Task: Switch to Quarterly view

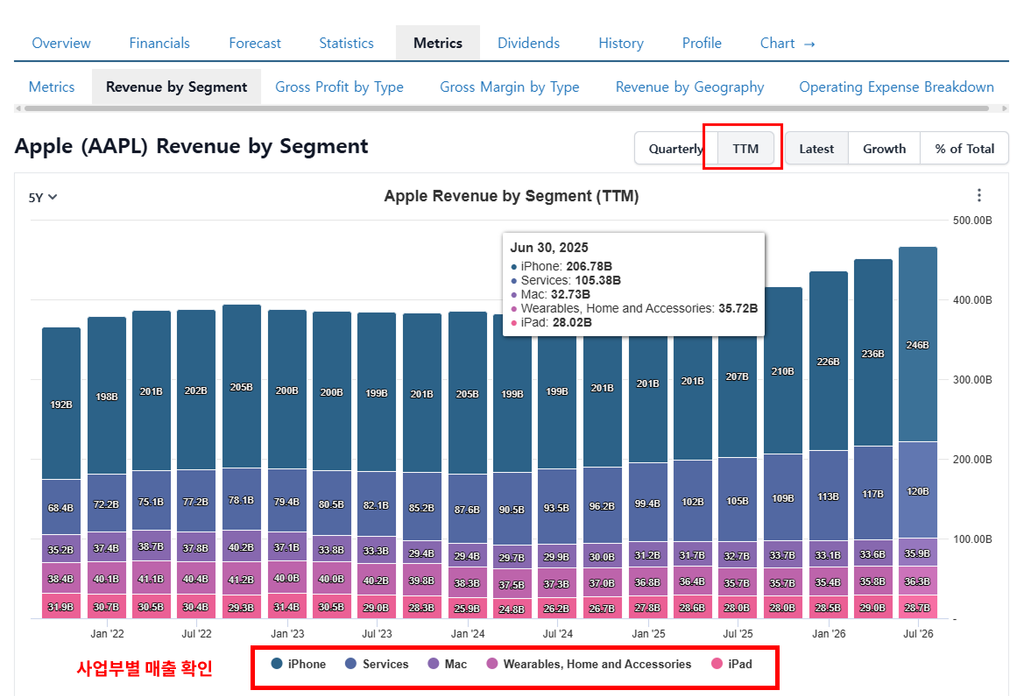Action: click(x=676, y=149)
